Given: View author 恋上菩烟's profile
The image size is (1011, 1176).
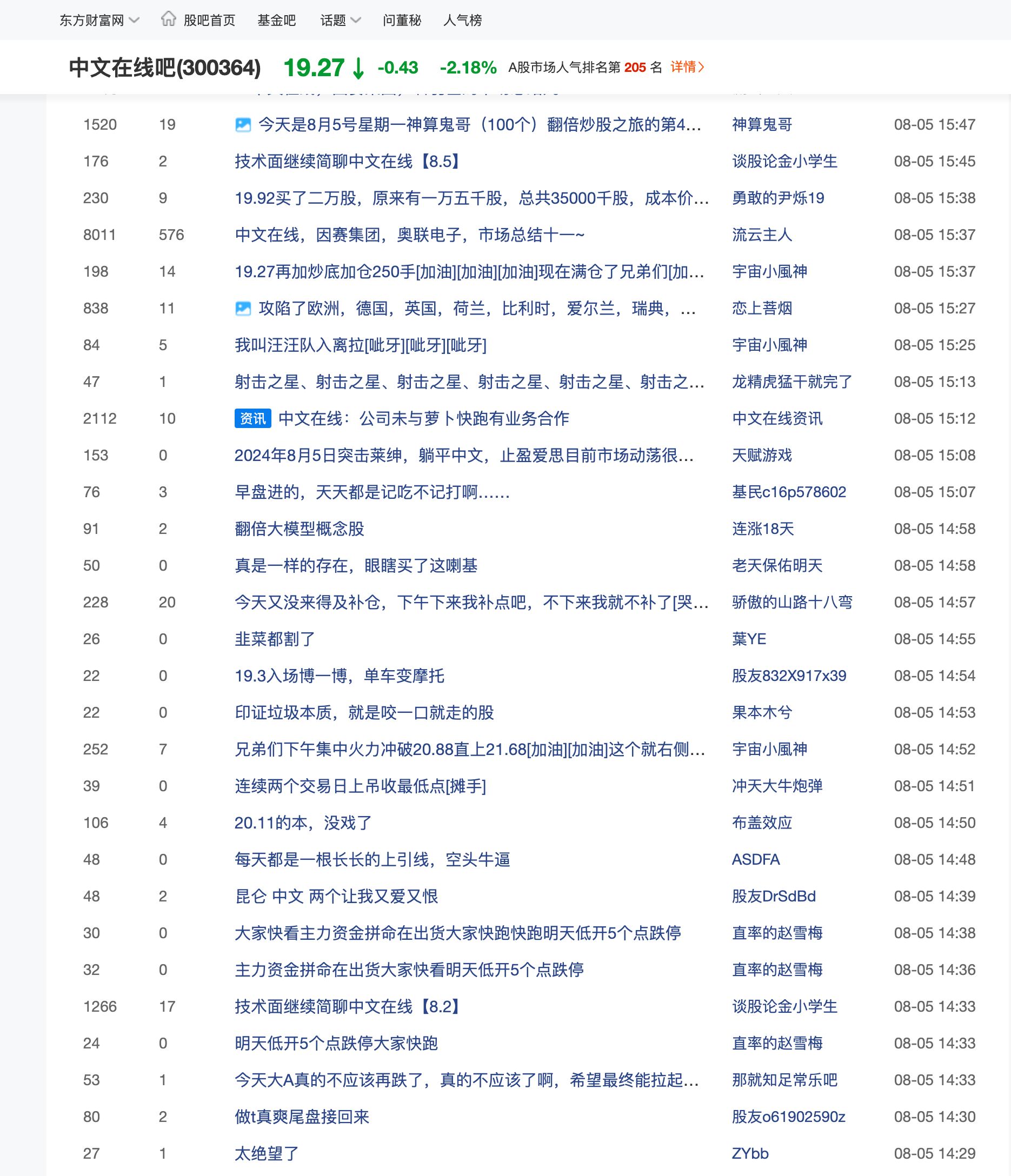Looking at the screenshot, I should pyautogui.click(x=762, y=309).
